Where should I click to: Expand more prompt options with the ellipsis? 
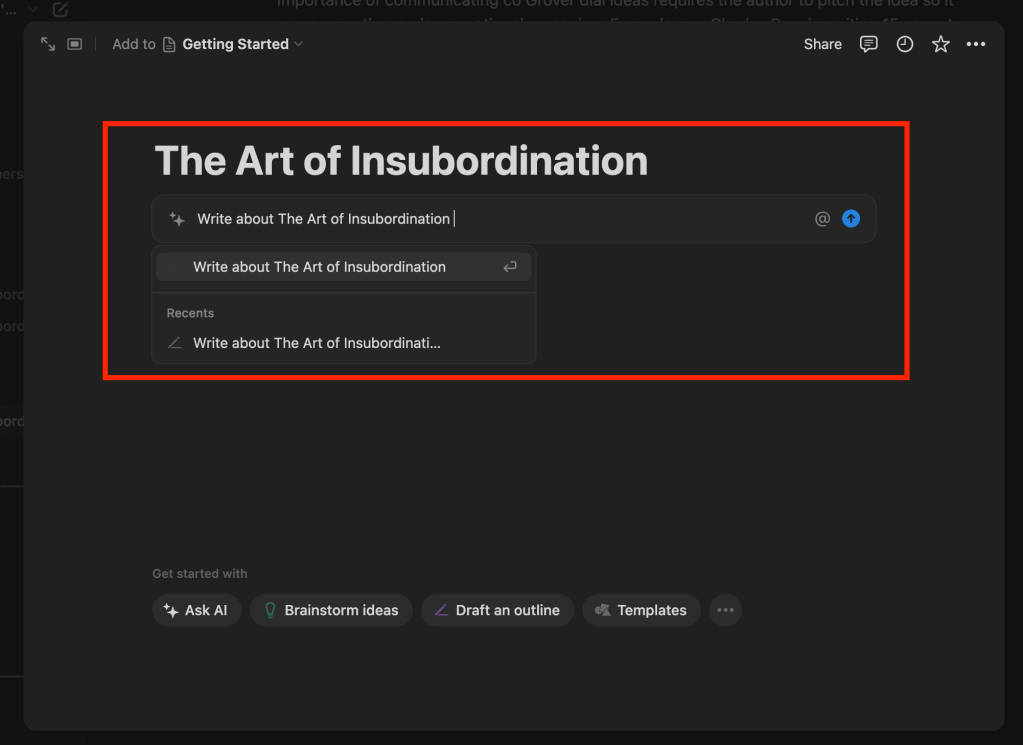[x=725, y=610]
